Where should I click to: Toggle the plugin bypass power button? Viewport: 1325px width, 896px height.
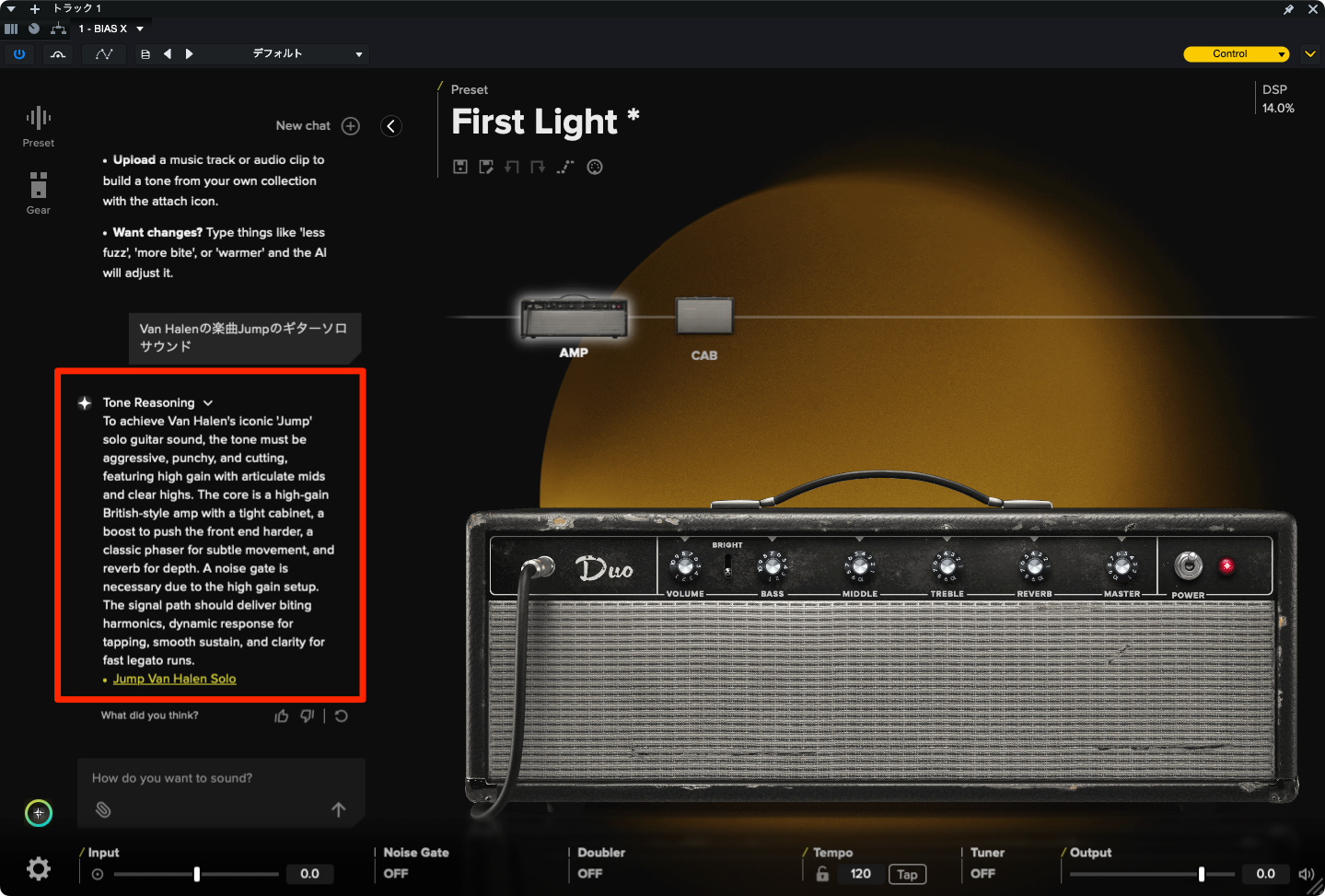coord(19,54)
